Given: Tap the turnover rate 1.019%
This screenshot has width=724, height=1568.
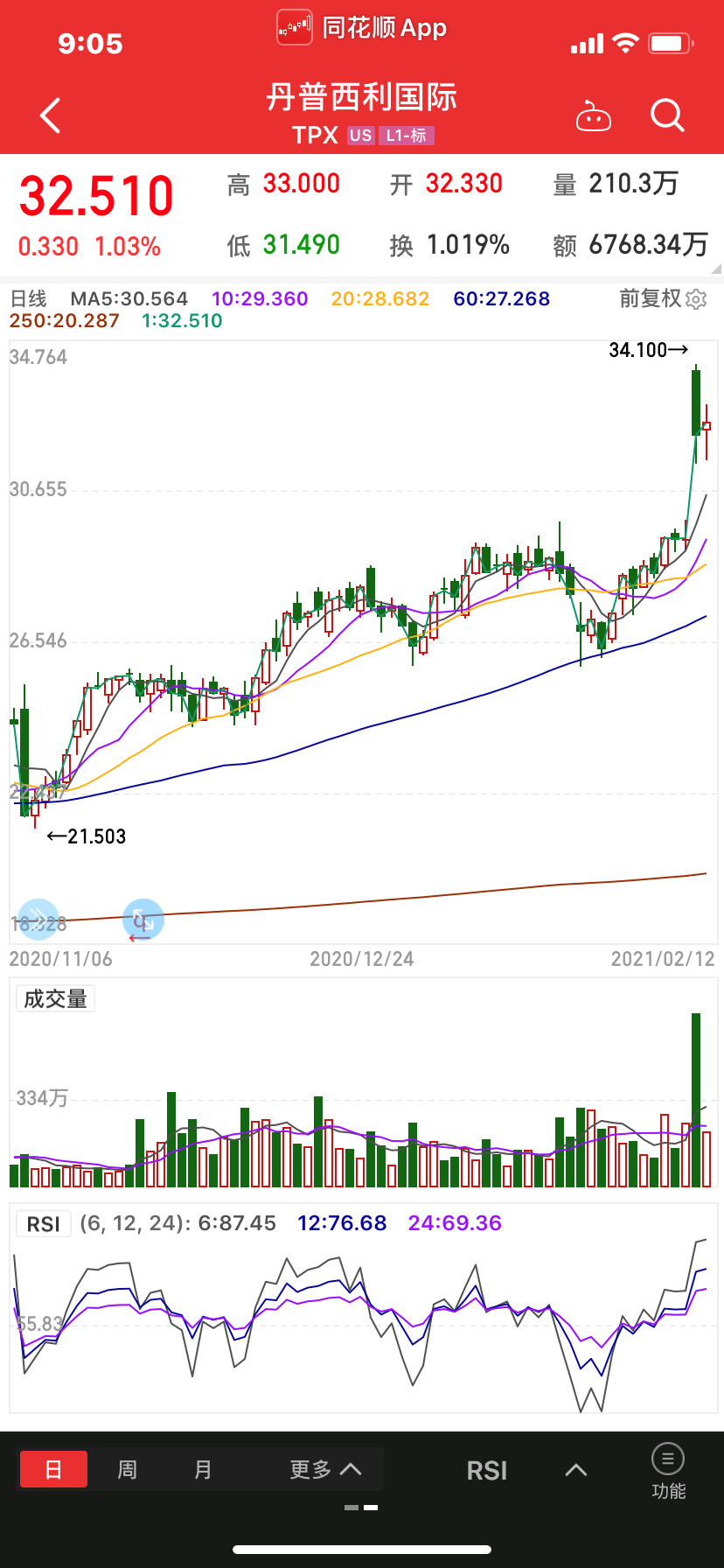Looking at the screenshot, I should [x=468, y=245].
